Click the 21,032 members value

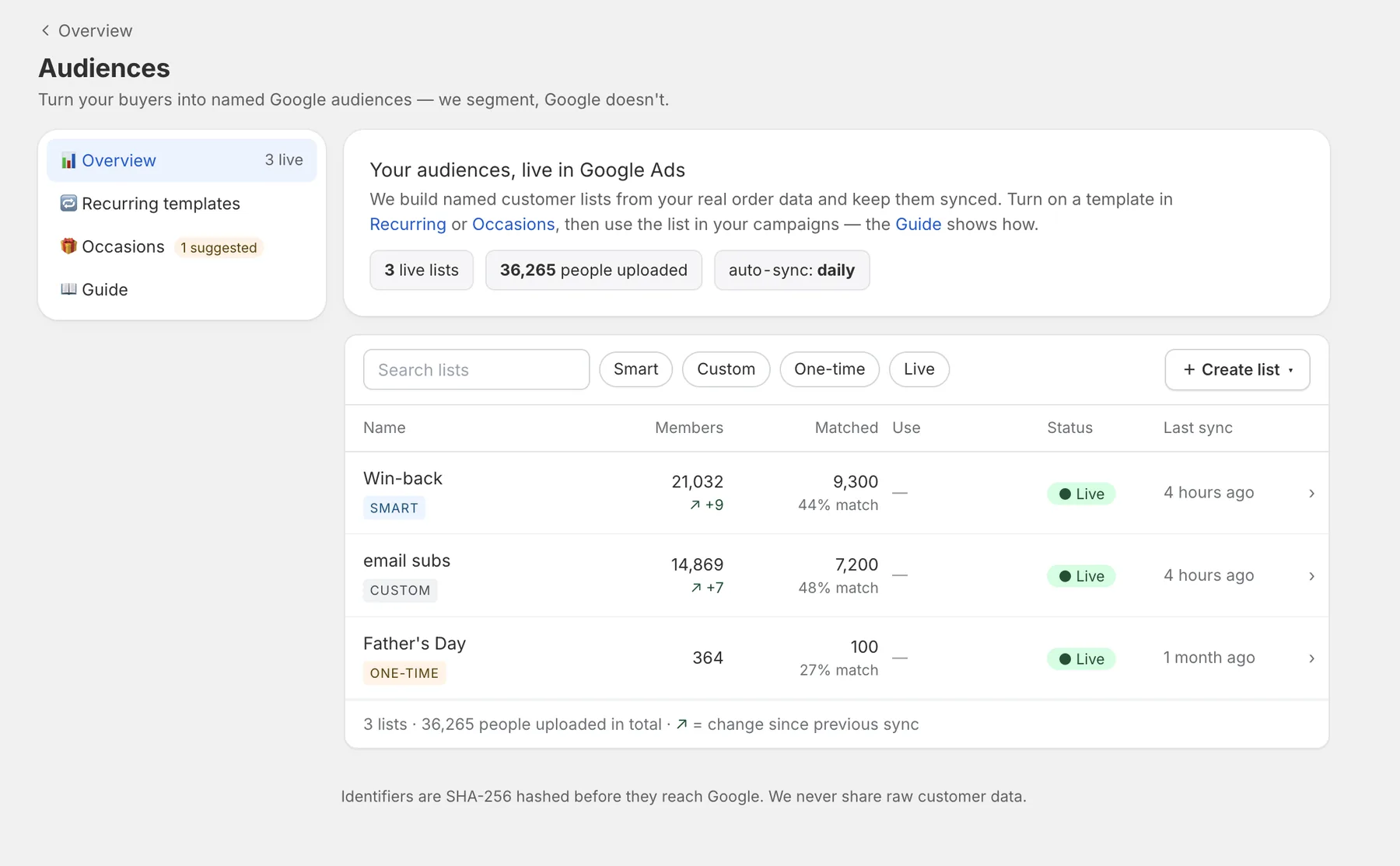pos(698,482)
